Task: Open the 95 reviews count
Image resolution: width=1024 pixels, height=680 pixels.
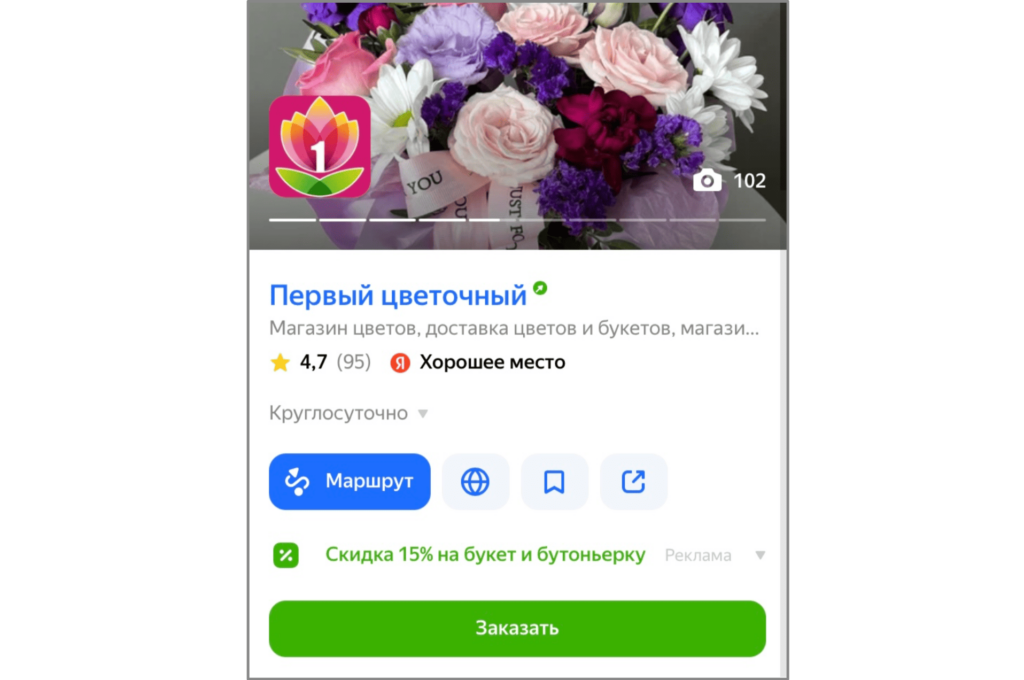Action: pos(353,362)
